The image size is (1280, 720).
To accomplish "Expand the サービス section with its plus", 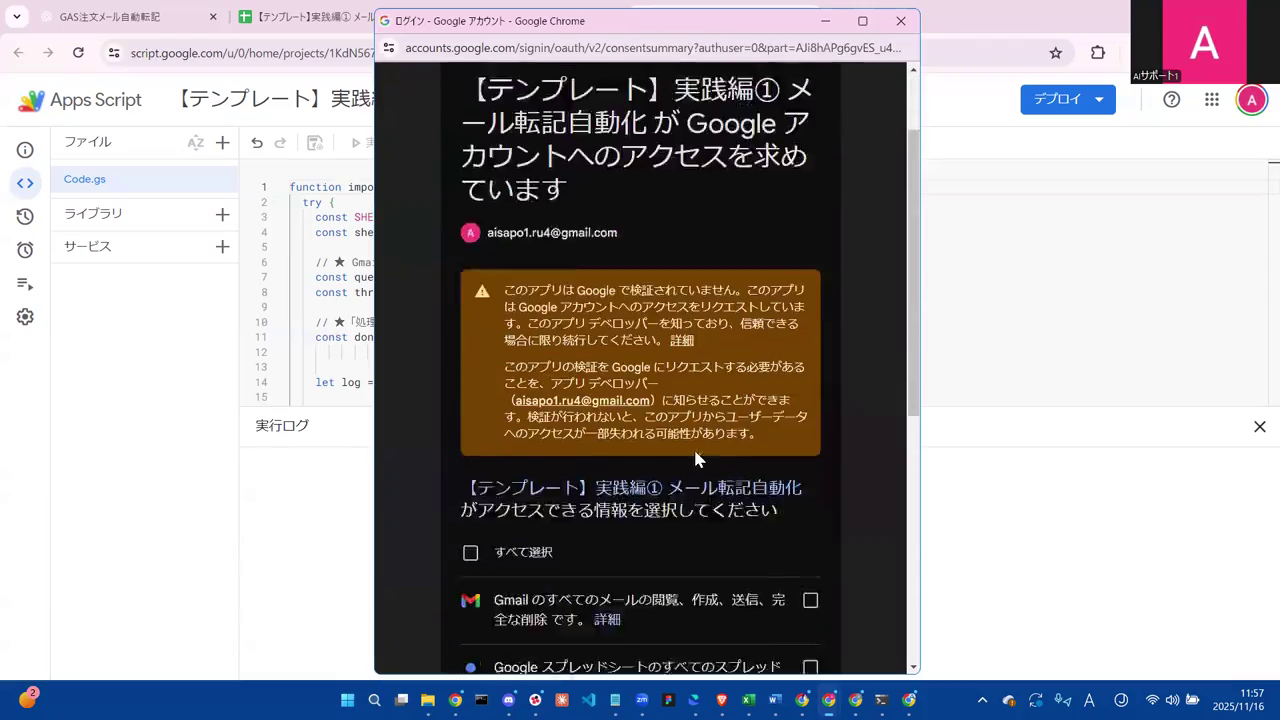I will click(x=222, y=246).
